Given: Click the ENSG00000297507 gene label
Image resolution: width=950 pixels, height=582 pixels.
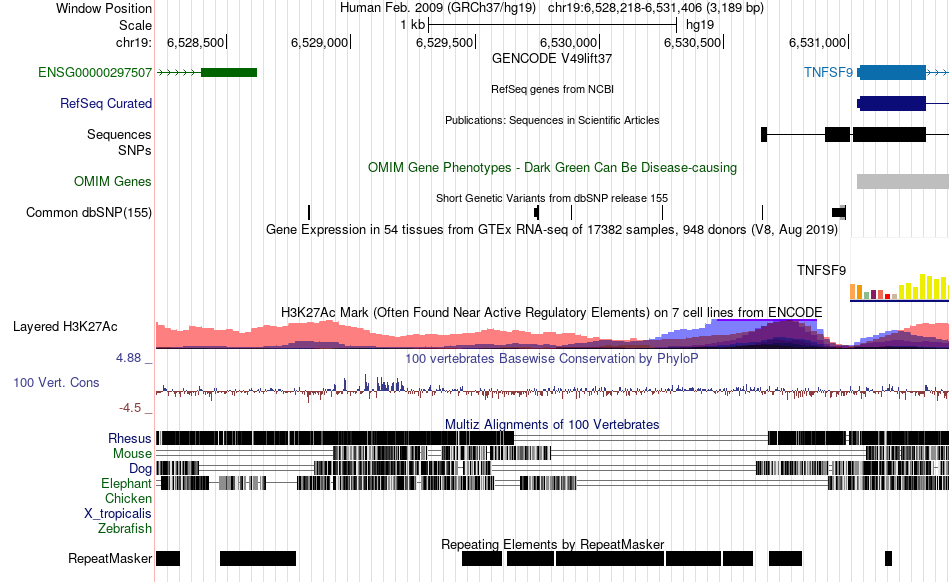Looking at the screenshot, I should pos(95,73).
